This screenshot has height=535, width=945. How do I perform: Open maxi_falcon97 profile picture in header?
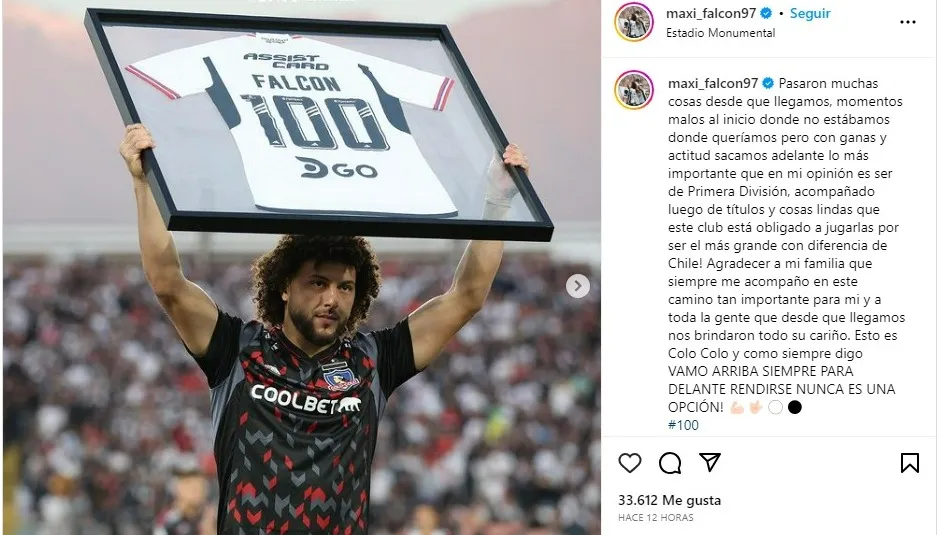(x=633, y=22)
